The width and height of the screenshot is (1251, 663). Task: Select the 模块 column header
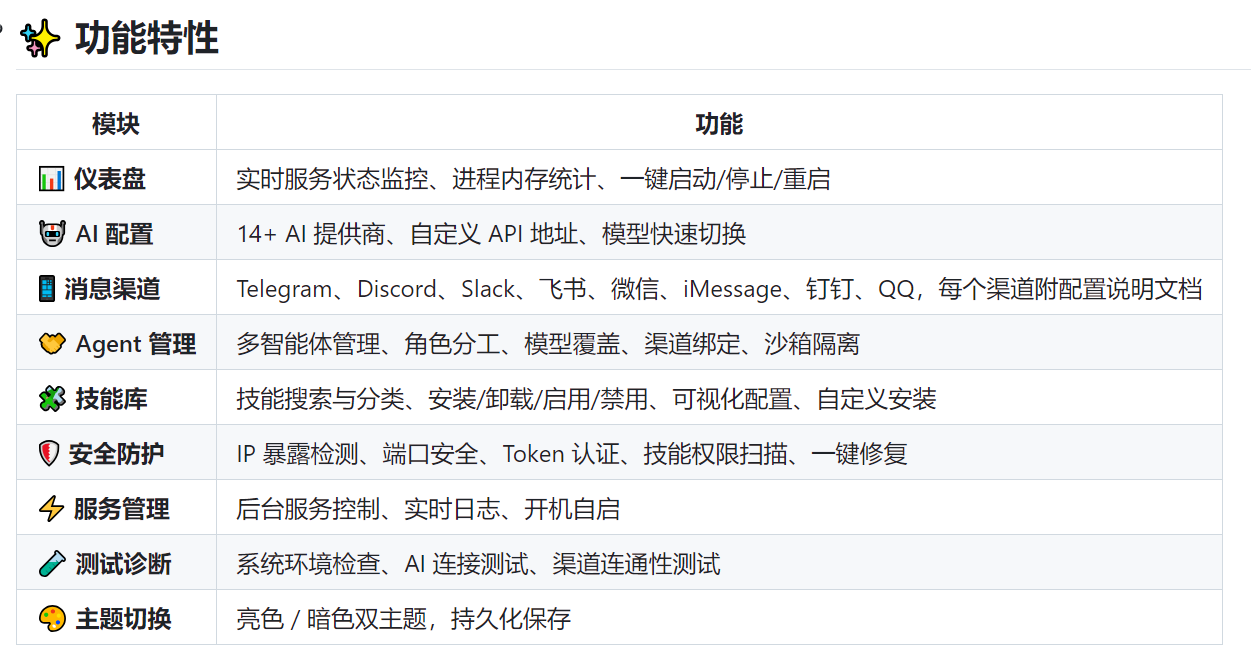point(115,122)
